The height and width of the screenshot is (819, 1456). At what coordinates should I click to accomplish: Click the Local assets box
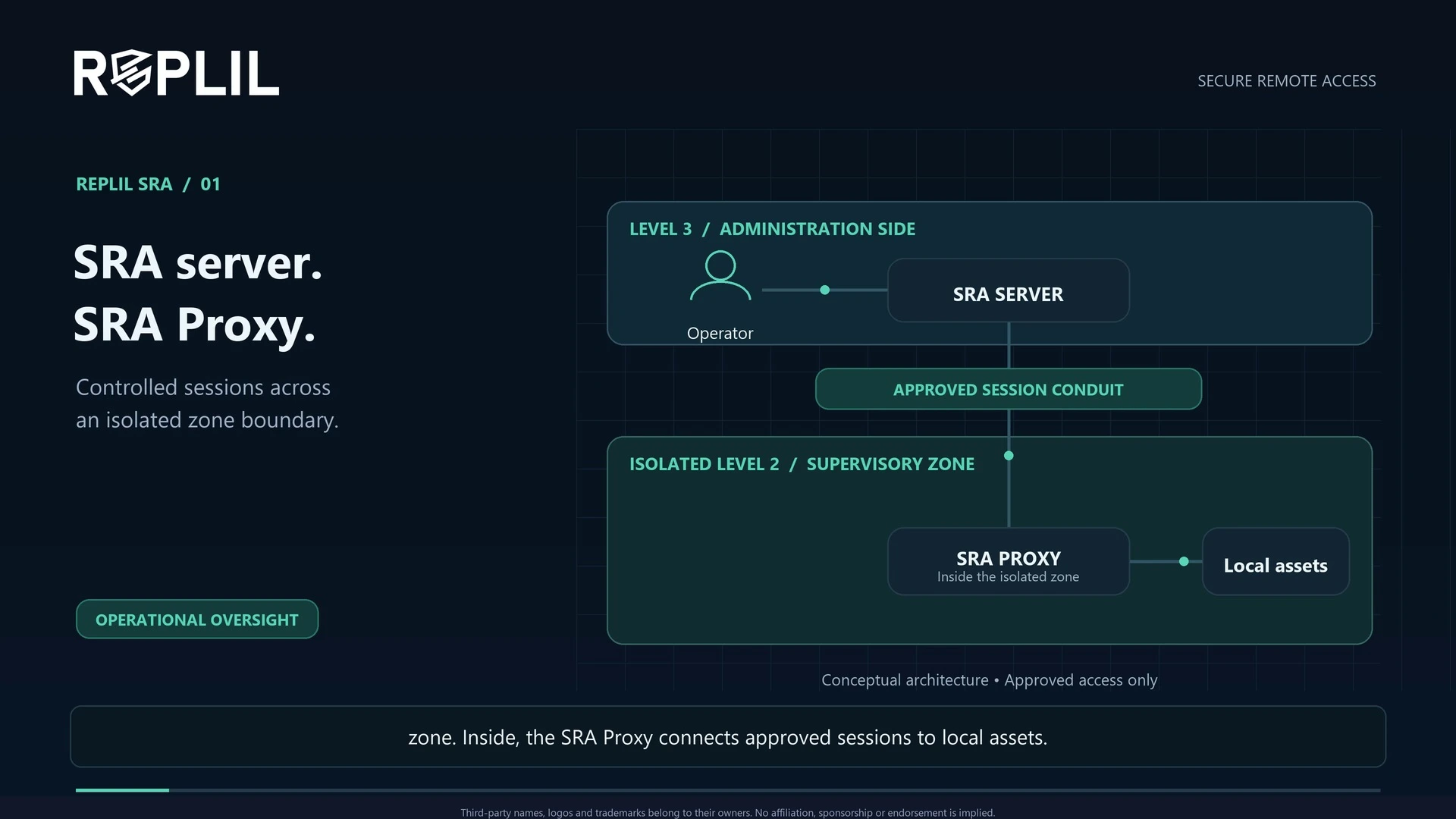(x=1276, y=561)
